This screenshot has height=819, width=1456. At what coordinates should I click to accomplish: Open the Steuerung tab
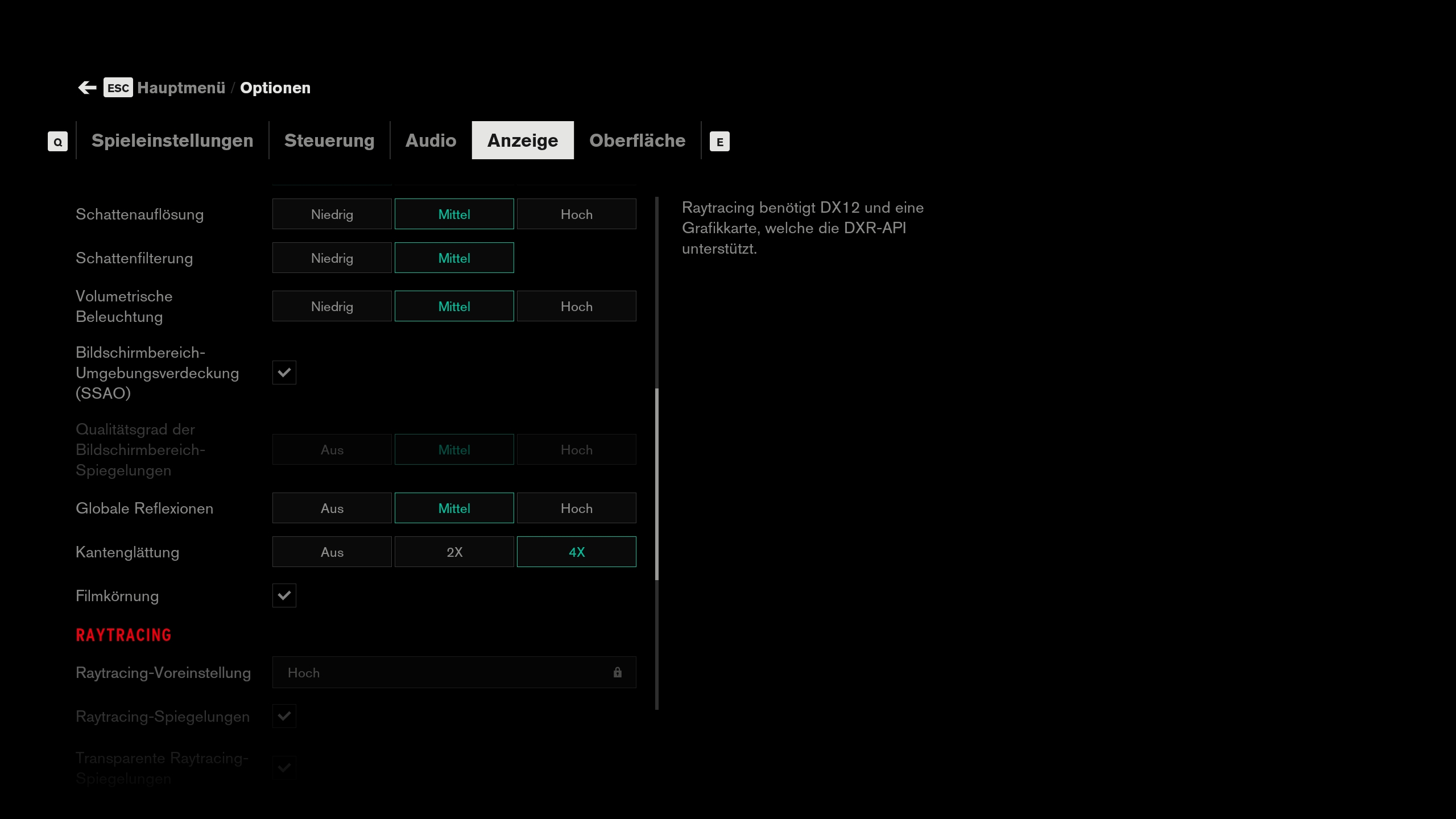click(329, 140)
